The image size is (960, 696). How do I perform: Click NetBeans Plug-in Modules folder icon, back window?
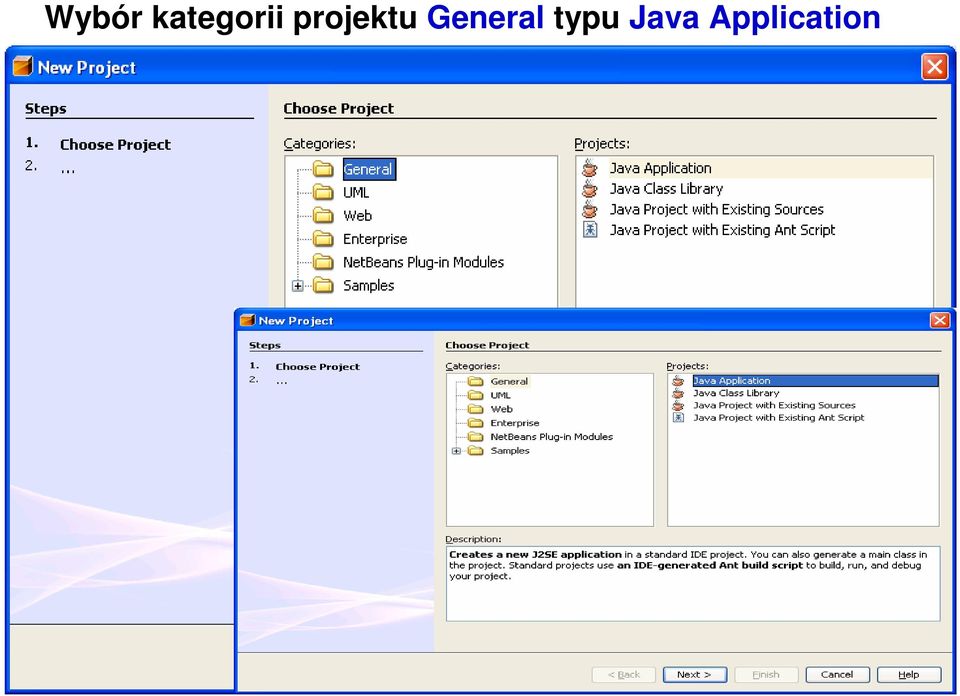(x=323, y=262)
